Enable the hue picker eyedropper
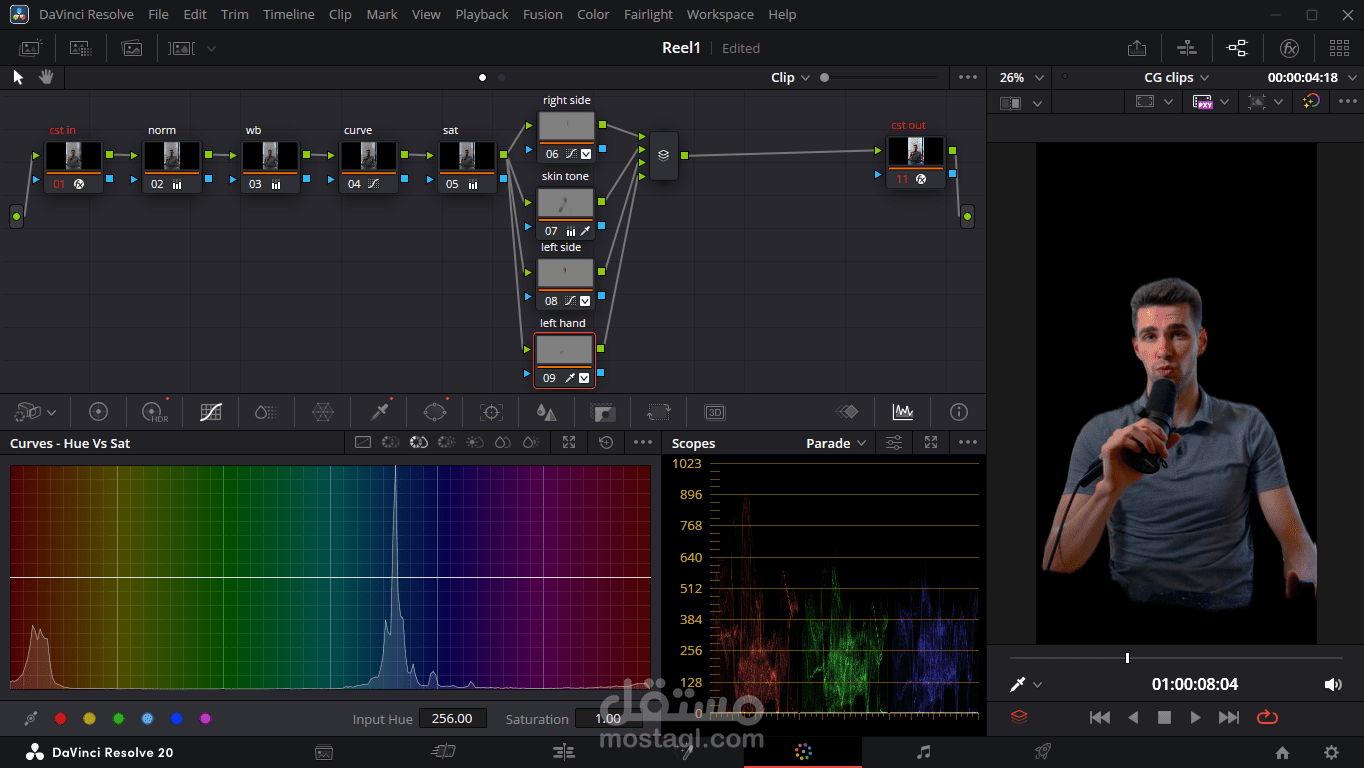 point(31,718)
